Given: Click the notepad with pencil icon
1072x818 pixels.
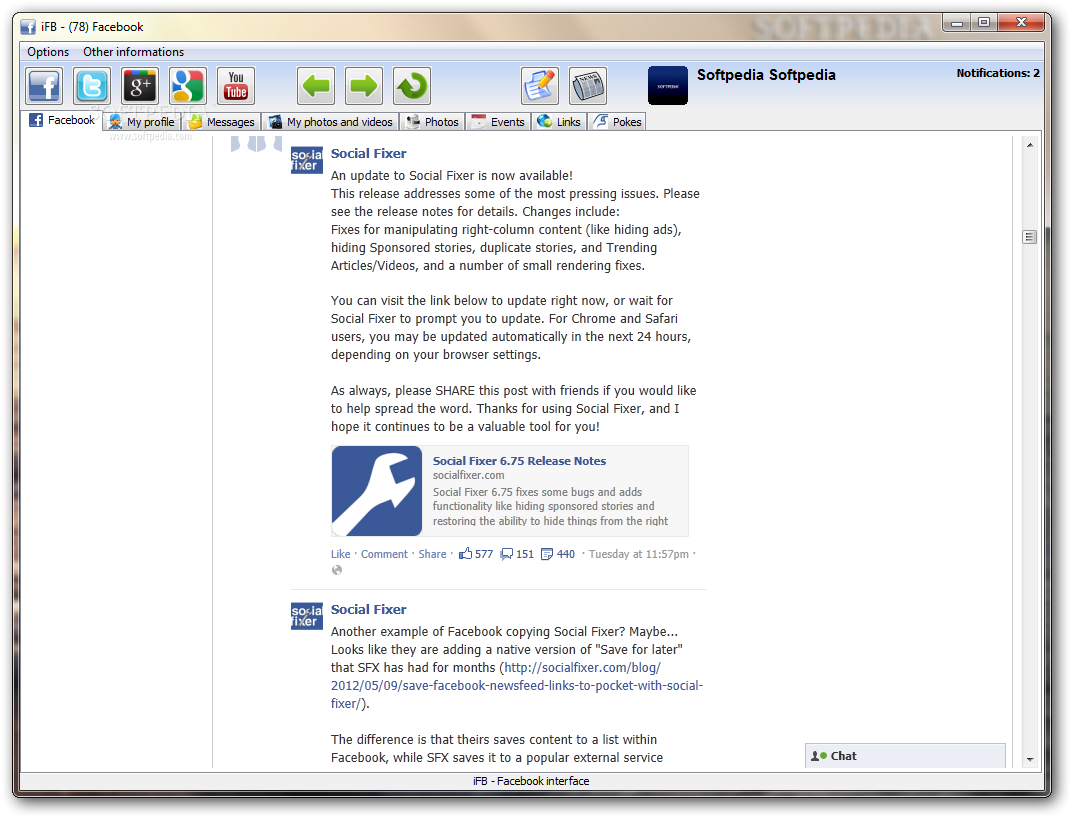Looking at the screenshot, I should pos(539,86).
